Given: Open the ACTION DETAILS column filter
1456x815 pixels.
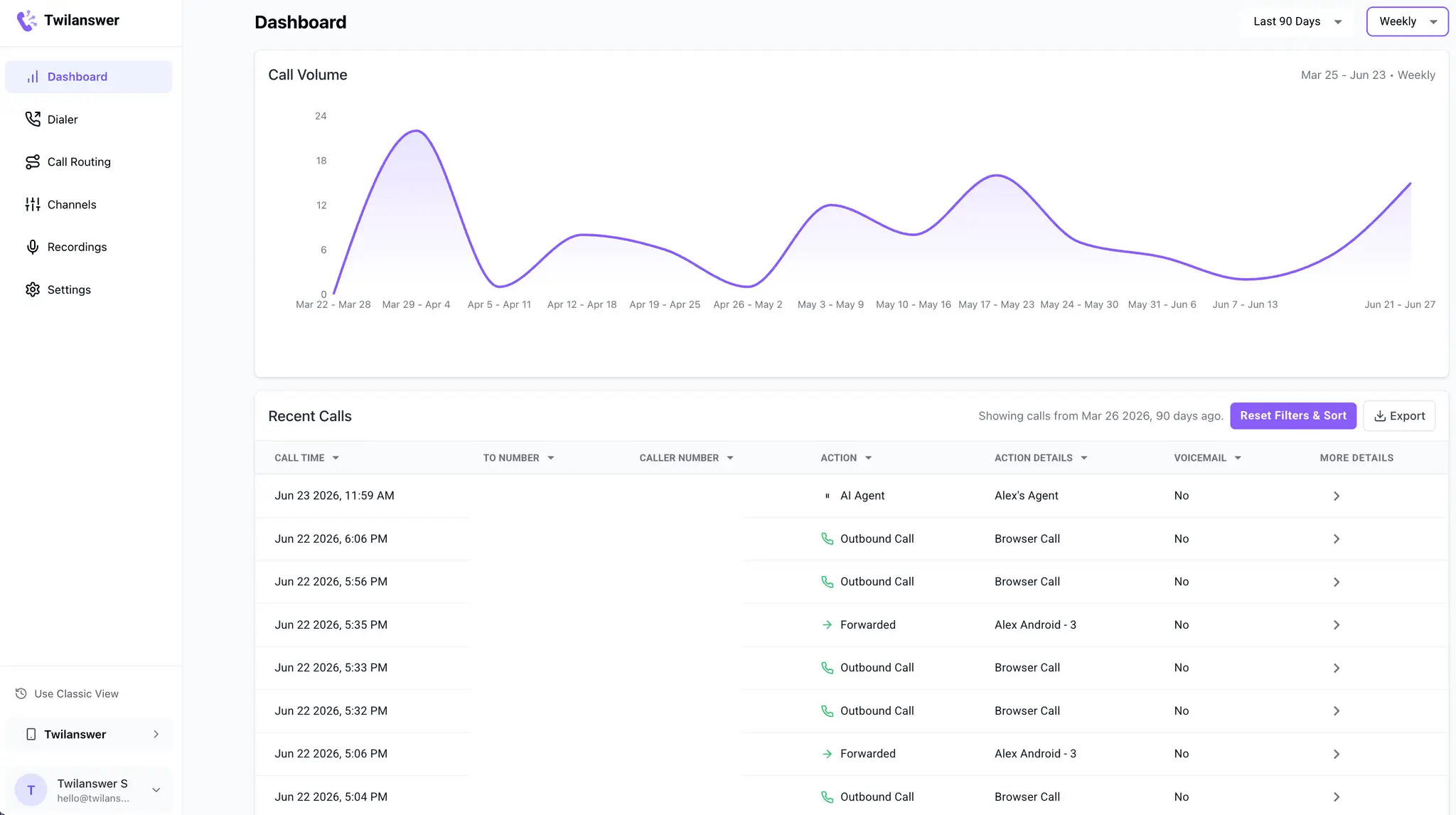Looking at the screenshot, I should point(1084,458).
